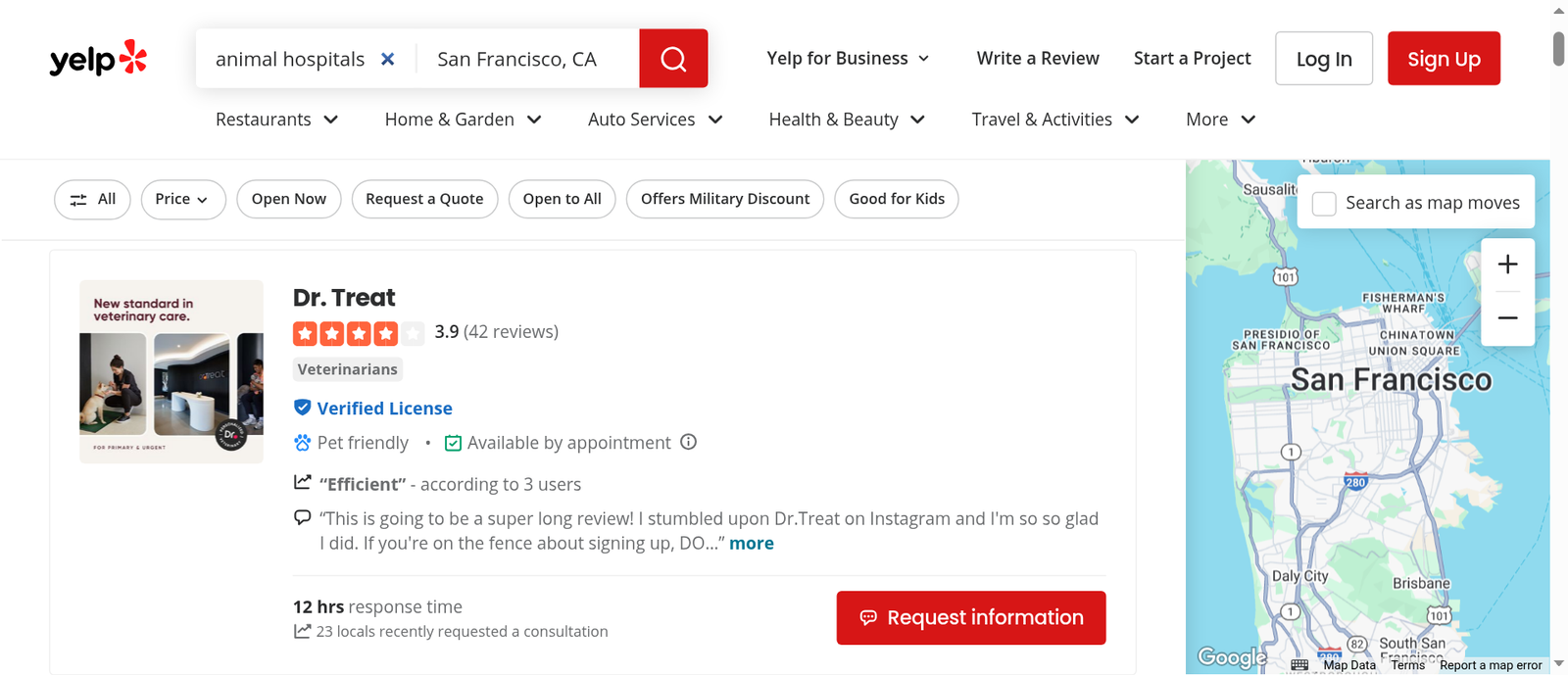
Task: Click the San Francisco label on the map
Action: coord(1391,380)
